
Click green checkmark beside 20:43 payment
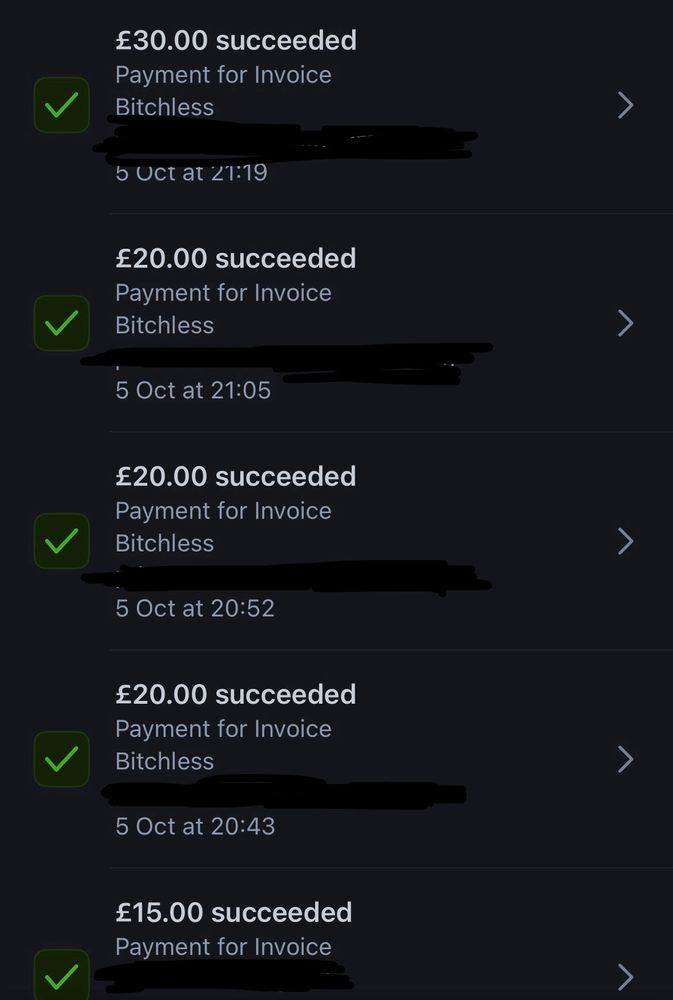coord(62,759)
